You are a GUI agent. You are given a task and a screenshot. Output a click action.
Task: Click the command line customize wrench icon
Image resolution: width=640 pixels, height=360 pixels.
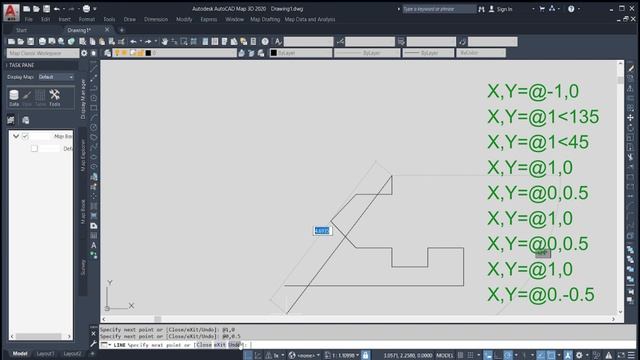[x=94, y=344]
